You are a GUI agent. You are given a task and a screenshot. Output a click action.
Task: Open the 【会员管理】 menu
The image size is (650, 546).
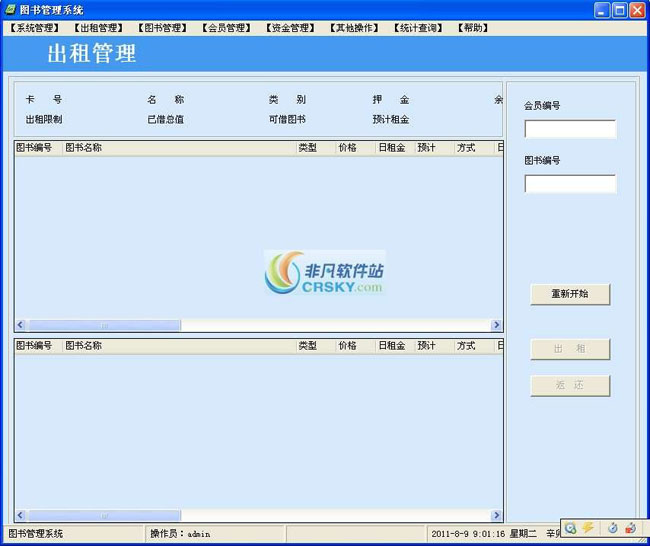point(226,28)
